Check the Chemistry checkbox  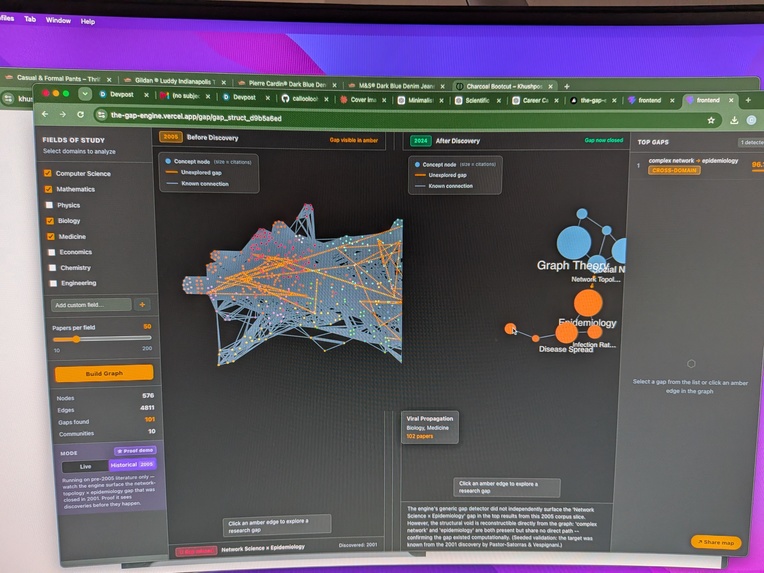[x=52, y=267]
